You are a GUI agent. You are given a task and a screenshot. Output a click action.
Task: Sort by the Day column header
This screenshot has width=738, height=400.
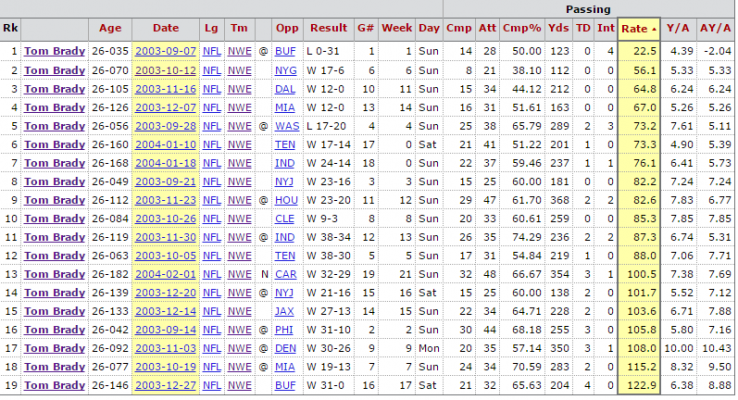coord(429,28)
